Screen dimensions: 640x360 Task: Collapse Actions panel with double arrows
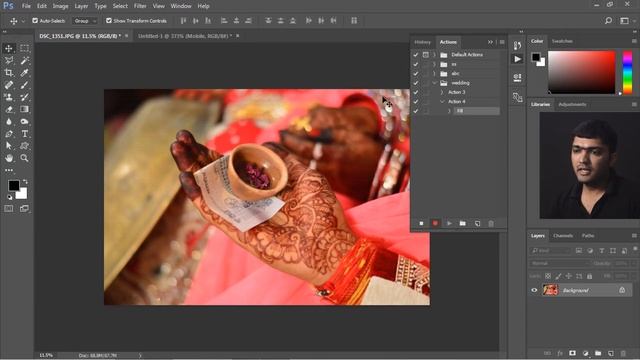490,42
